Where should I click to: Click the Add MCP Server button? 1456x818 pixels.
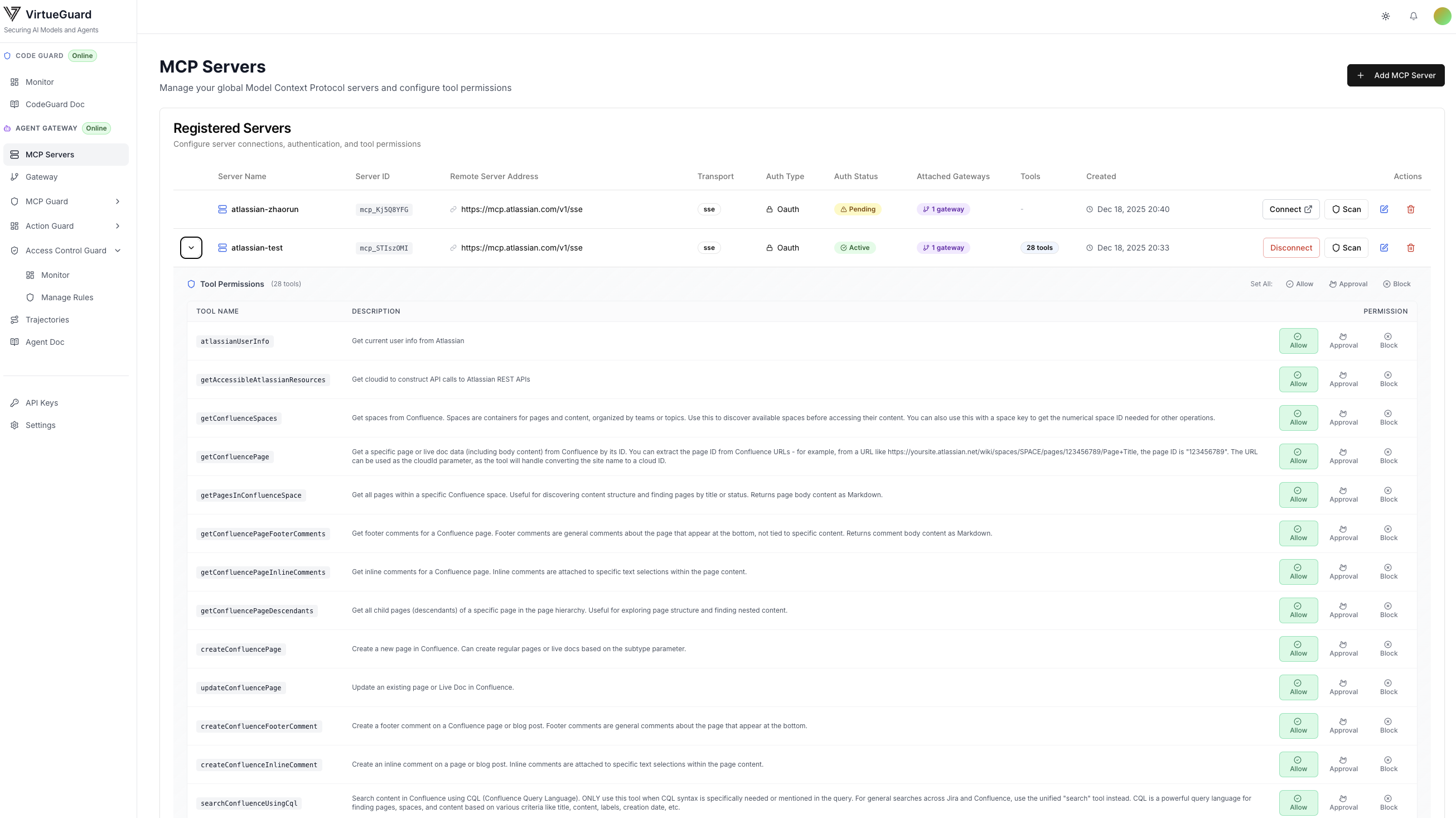(1395, 75)
